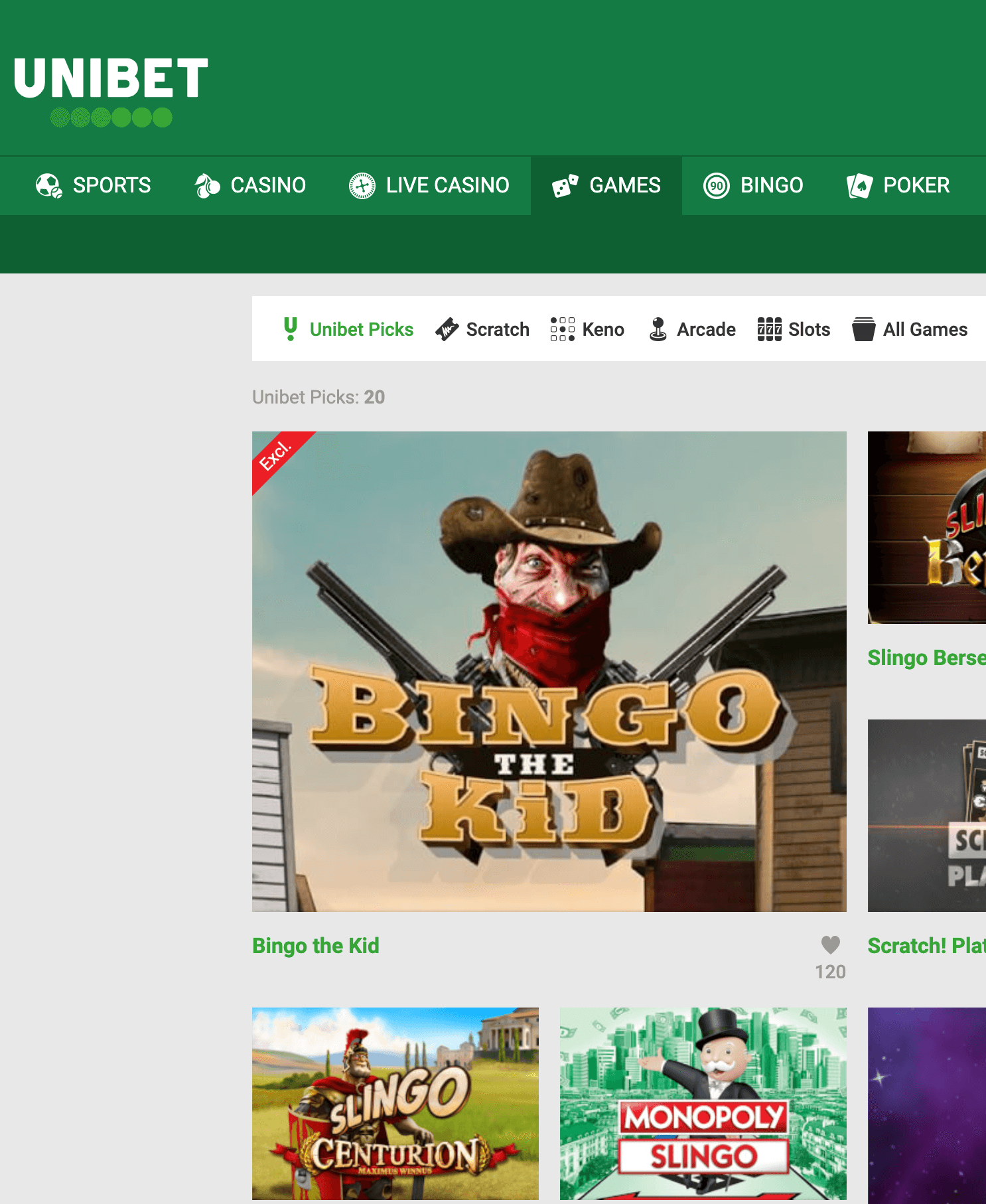Open the Bingo the Kid title link

[x=316, y=946]
